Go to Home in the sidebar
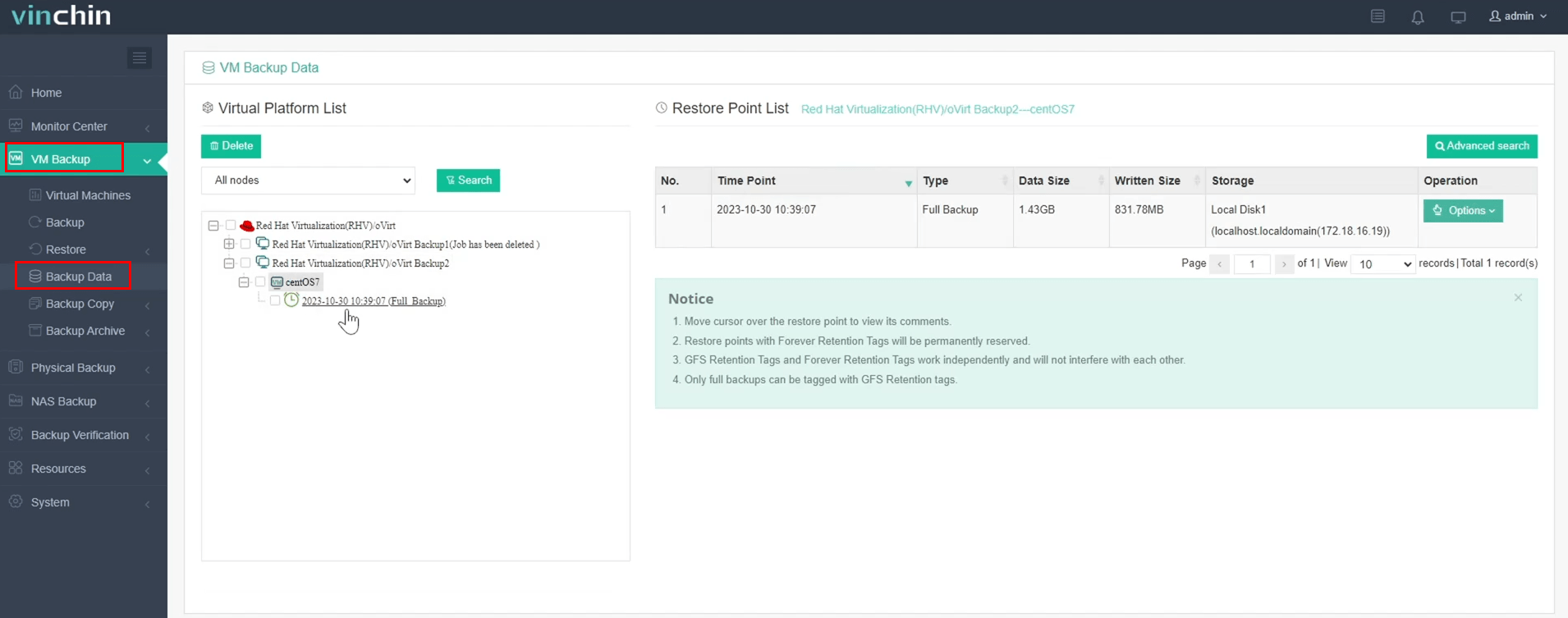This screenshot has width=1568, height=618. coord(84,93)
